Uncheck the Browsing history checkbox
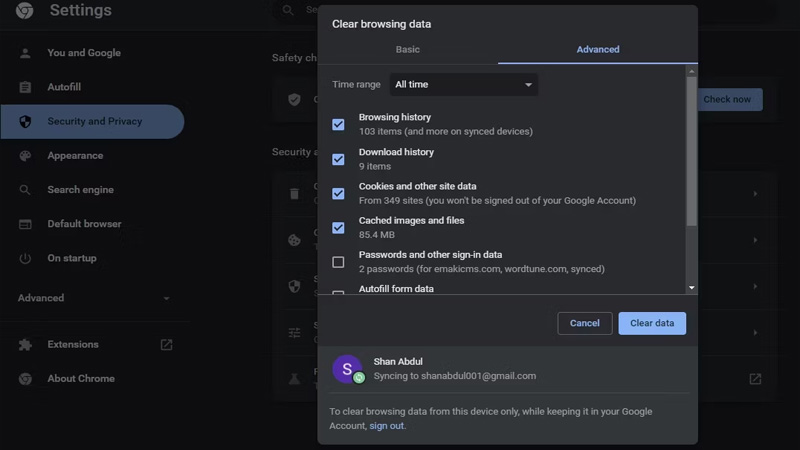The image size is (800, 450). click(x=338, y=124)
